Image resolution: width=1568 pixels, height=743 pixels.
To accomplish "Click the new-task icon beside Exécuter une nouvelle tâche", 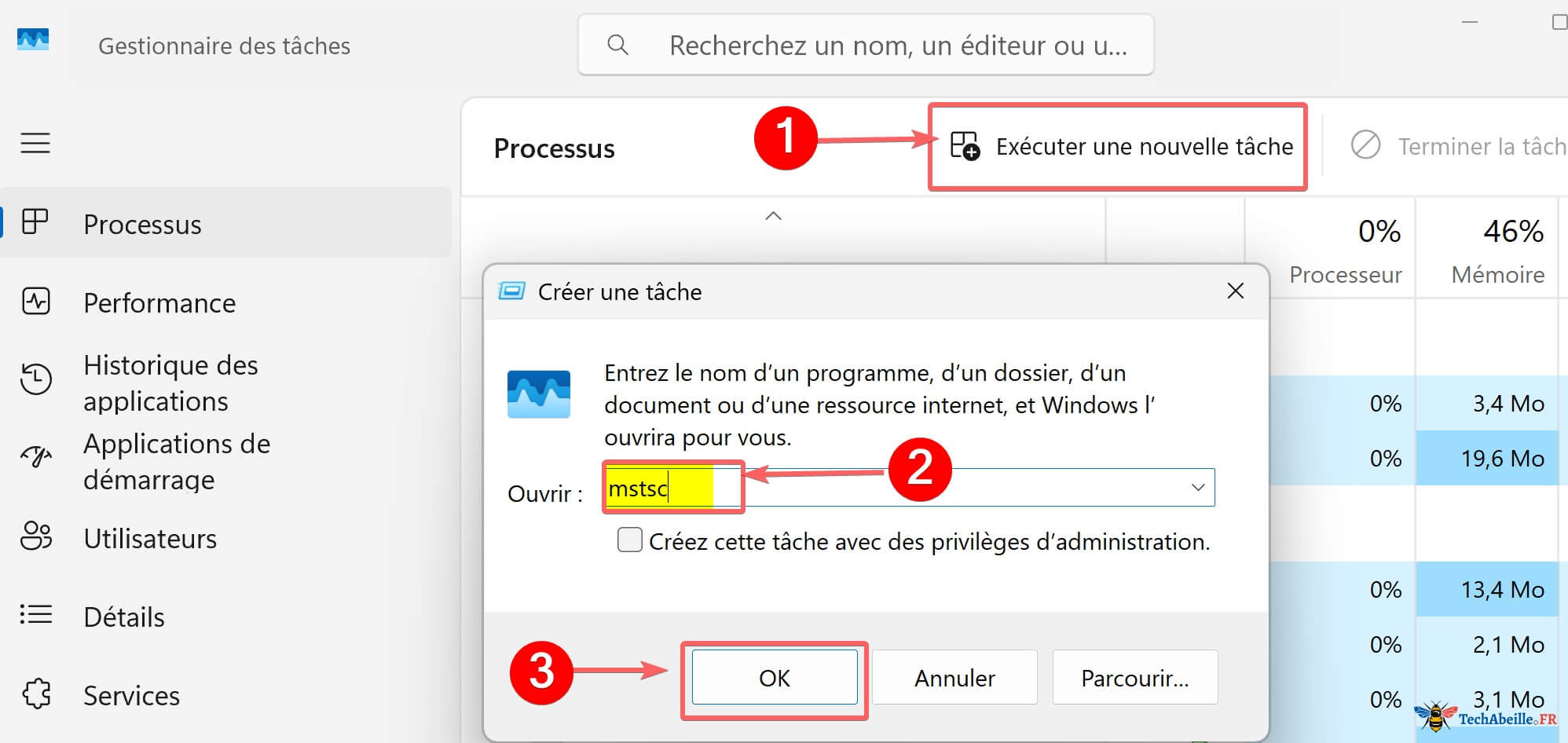I will coord(964,146).
